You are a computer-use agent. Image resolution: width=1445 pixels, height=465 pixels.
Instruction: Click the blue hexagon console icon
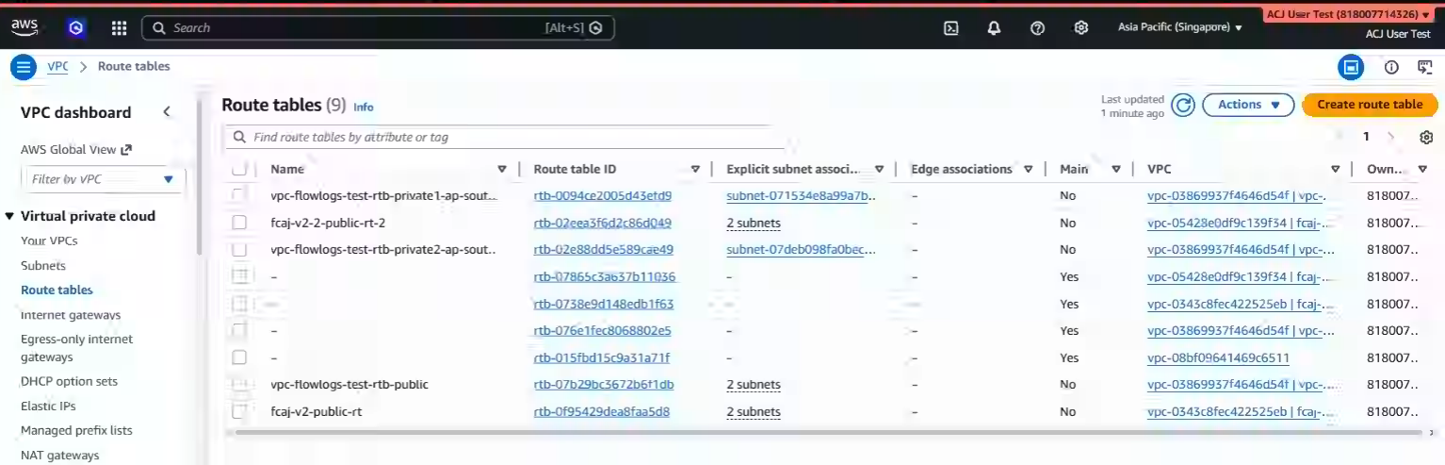click(77, 28)
